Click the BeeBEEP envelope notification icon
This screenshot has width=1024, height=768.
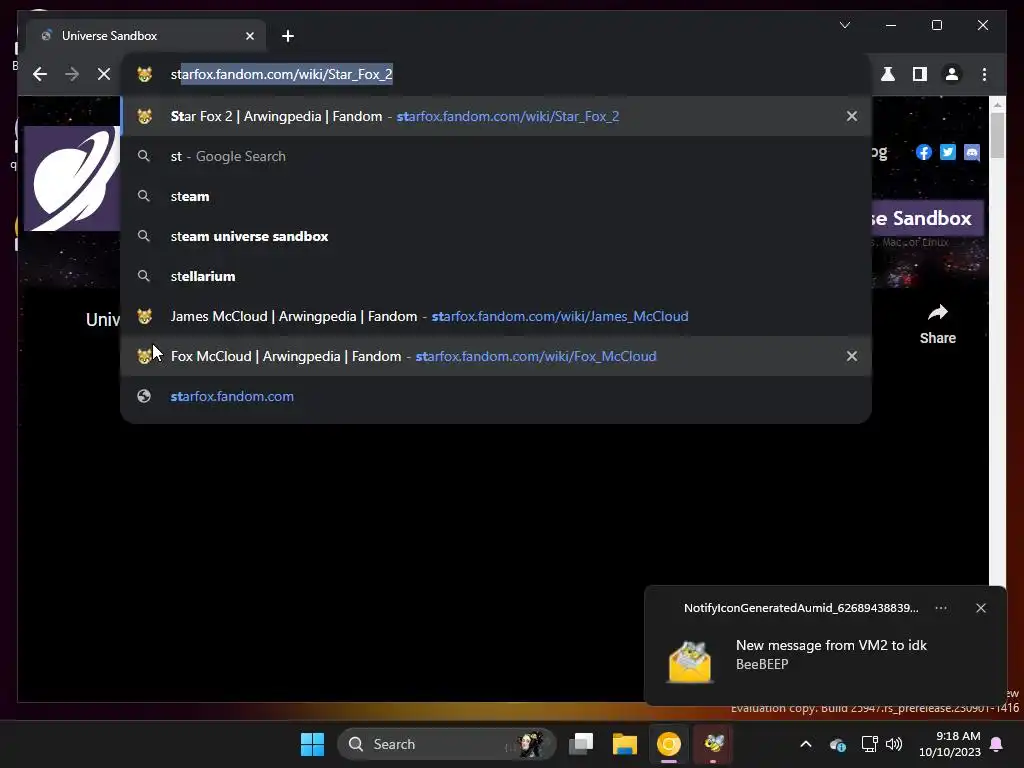[690, 662]
